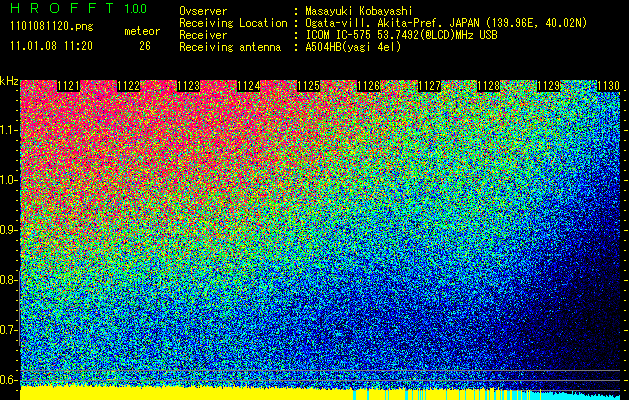Click the 0.8 frequency axis label
Image resolution: width=629 pixels, height=400 pixels.
(x=8, y=280)
